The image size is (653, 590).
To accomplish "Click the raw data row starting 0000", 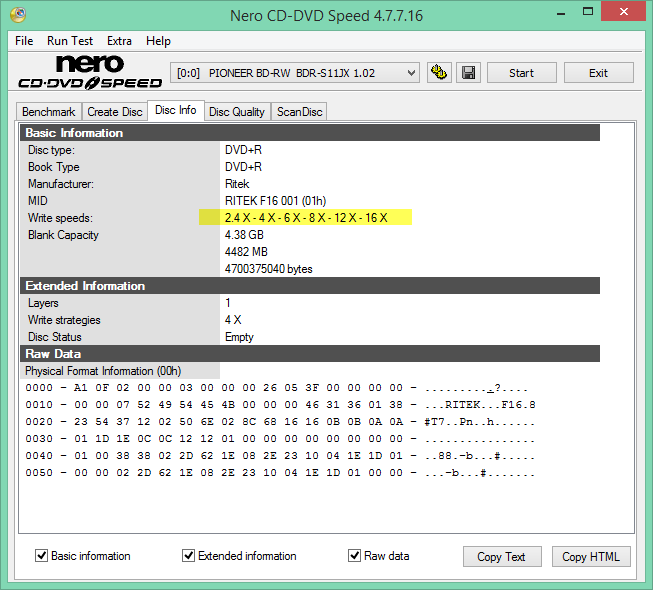I will click(x=277, y=388).
